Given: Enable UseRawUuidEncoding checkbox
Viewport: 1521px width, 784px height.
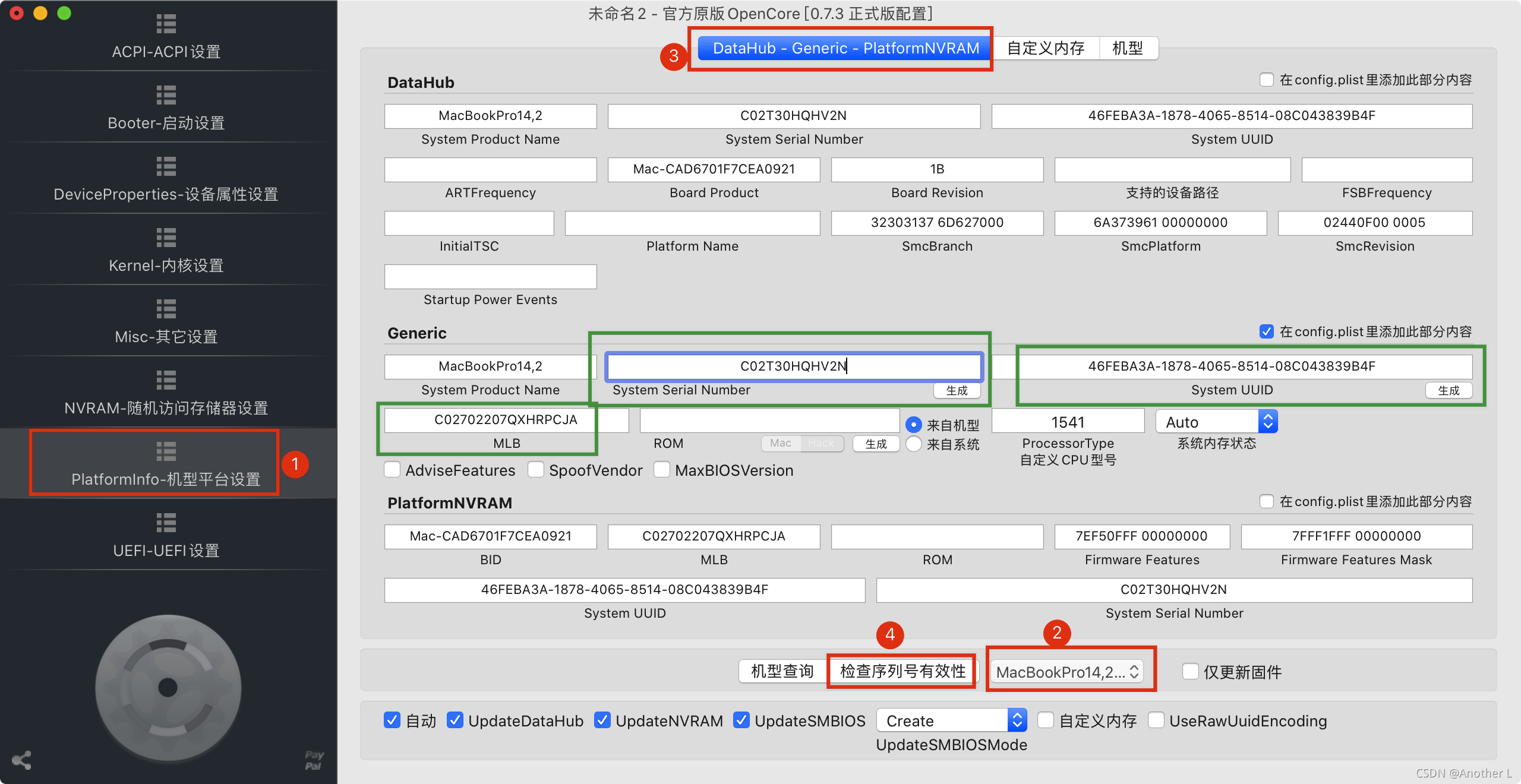Looking at the screenshot, I should tap(1156, 720).
